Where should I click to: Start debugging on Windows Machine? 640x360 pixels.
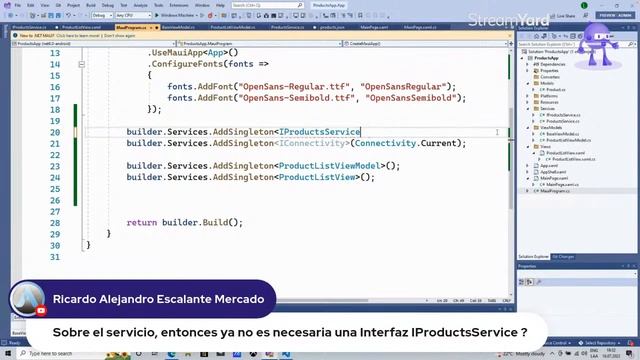[175, 15]
